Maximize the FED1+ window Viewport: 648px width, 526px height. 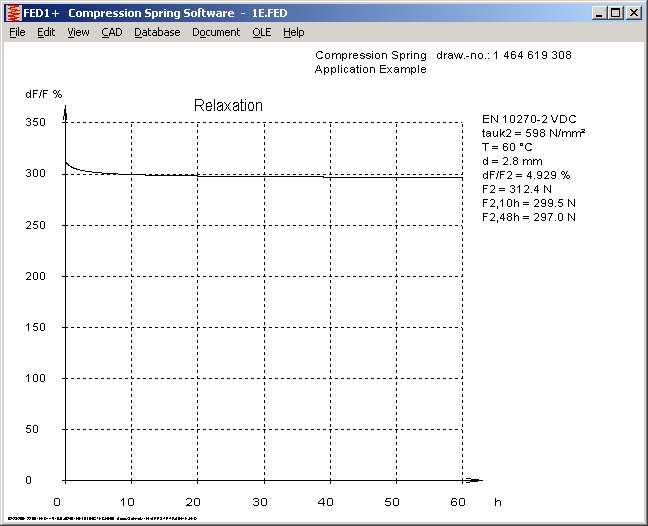tap(615, 13)
